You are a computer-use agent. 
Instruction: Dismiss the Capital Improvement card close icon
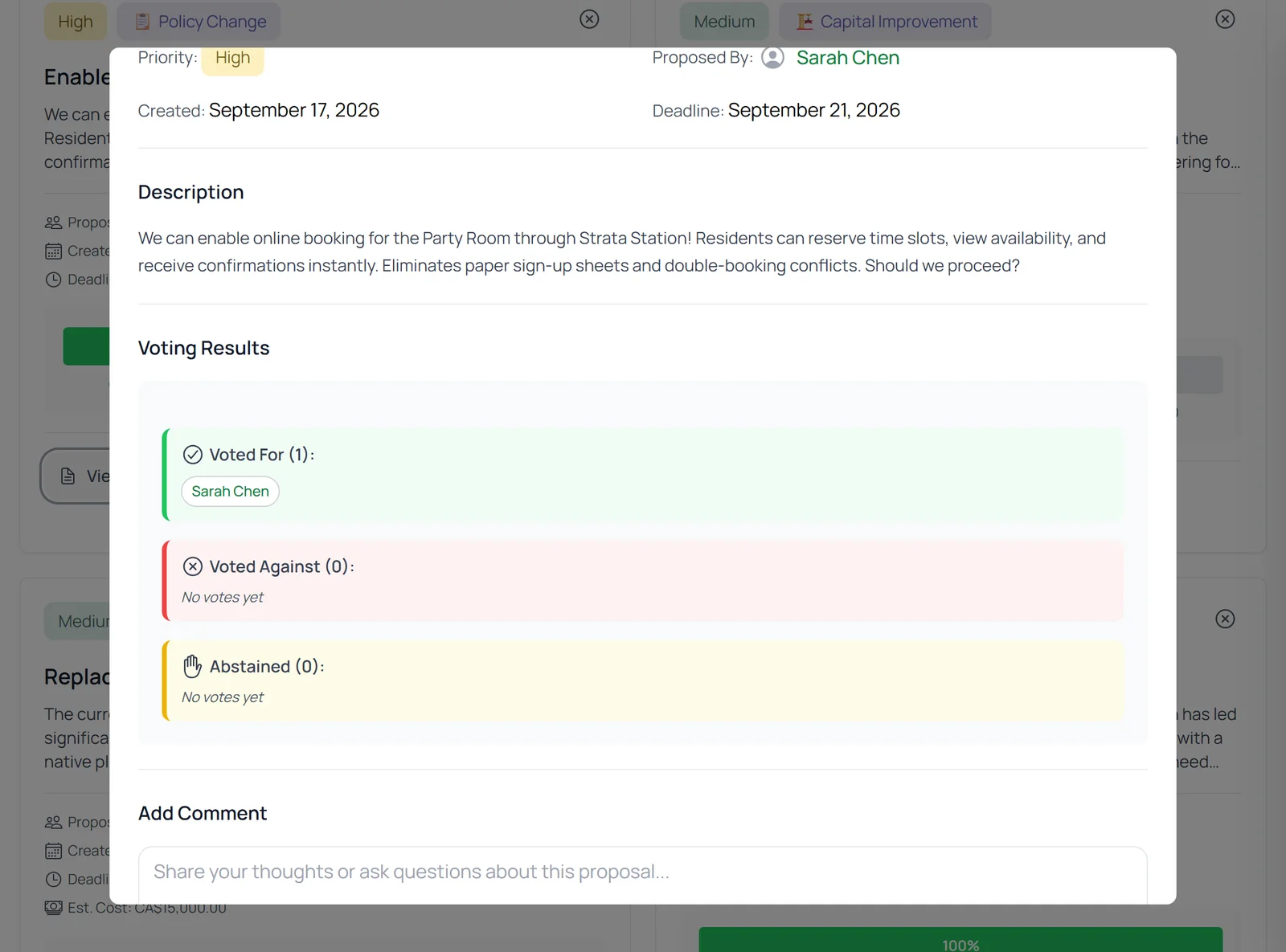pos(1225,19)
